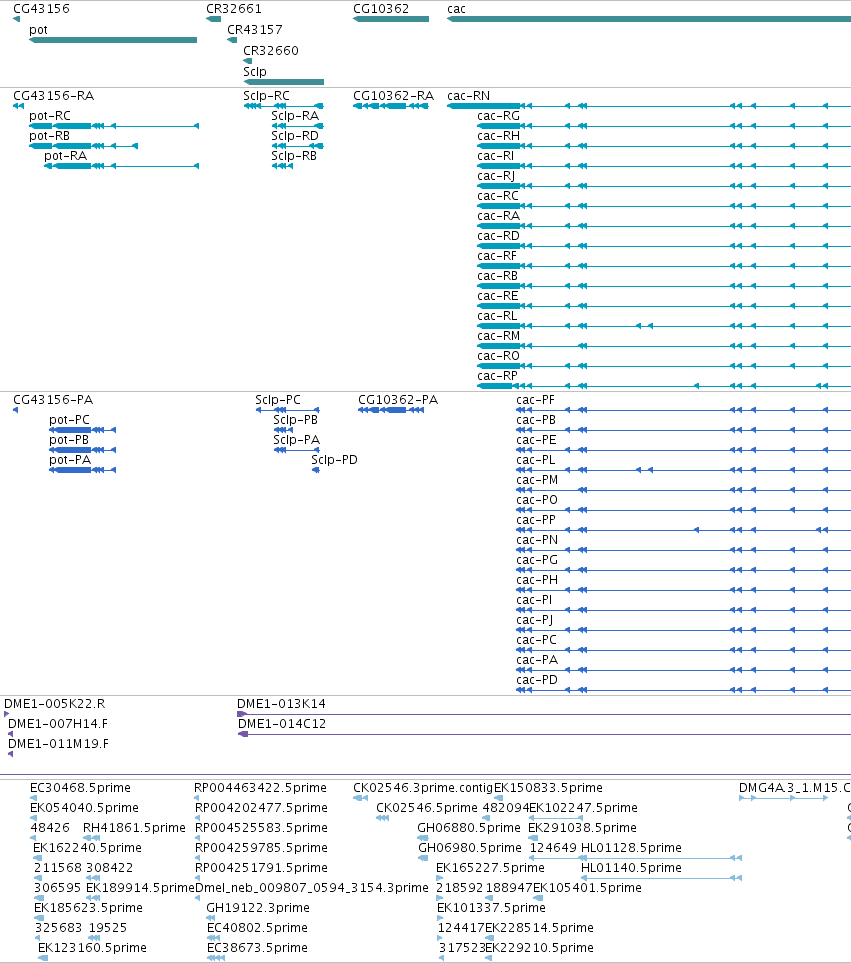Click the CG43156 gene label

[41, 9]
